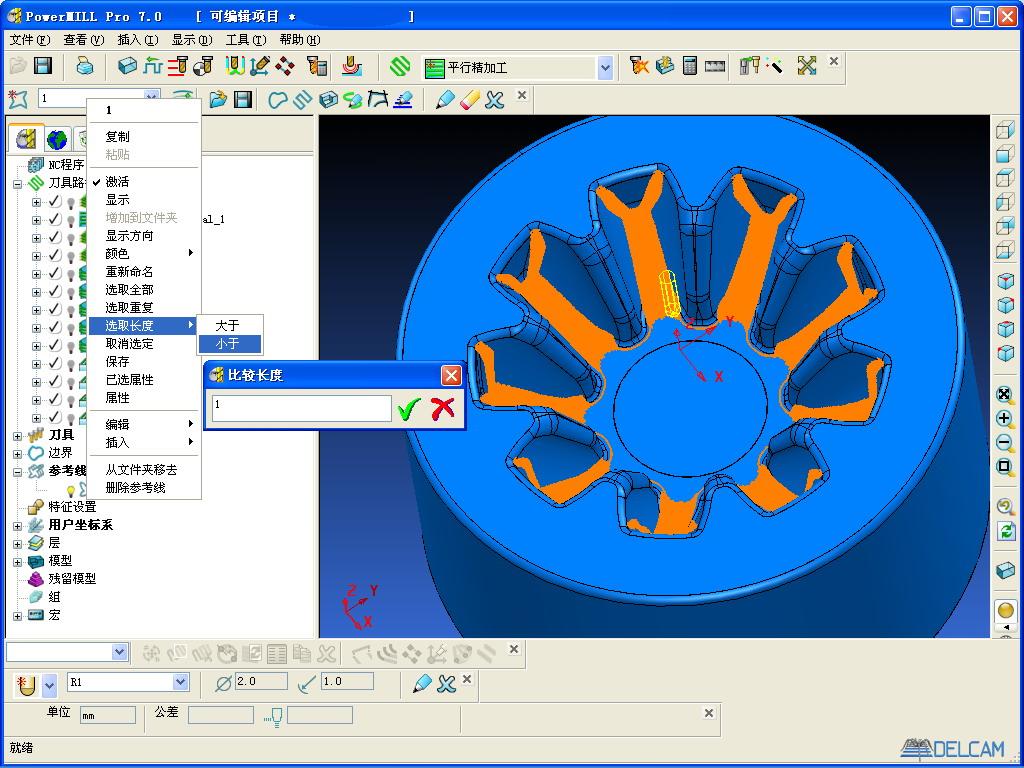Click the create pattern star icon
The image size is (1024, 768).
[18, 99]
